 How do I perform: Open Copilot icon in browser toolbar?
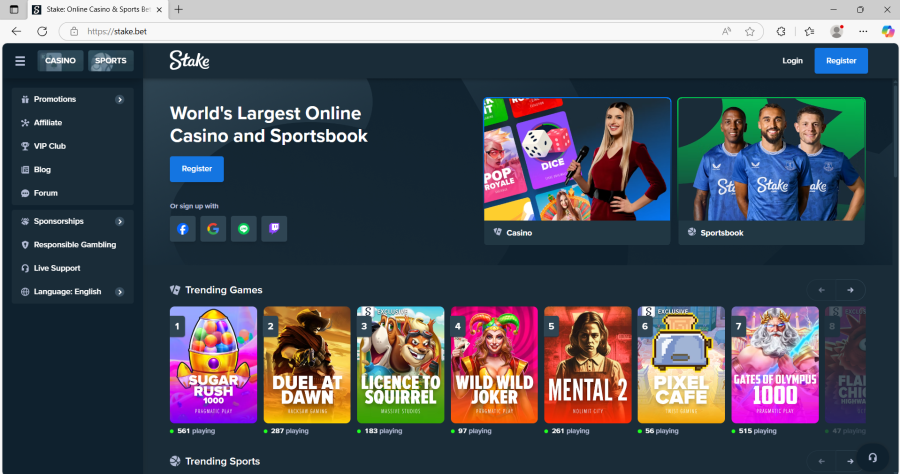click(888, 32)
